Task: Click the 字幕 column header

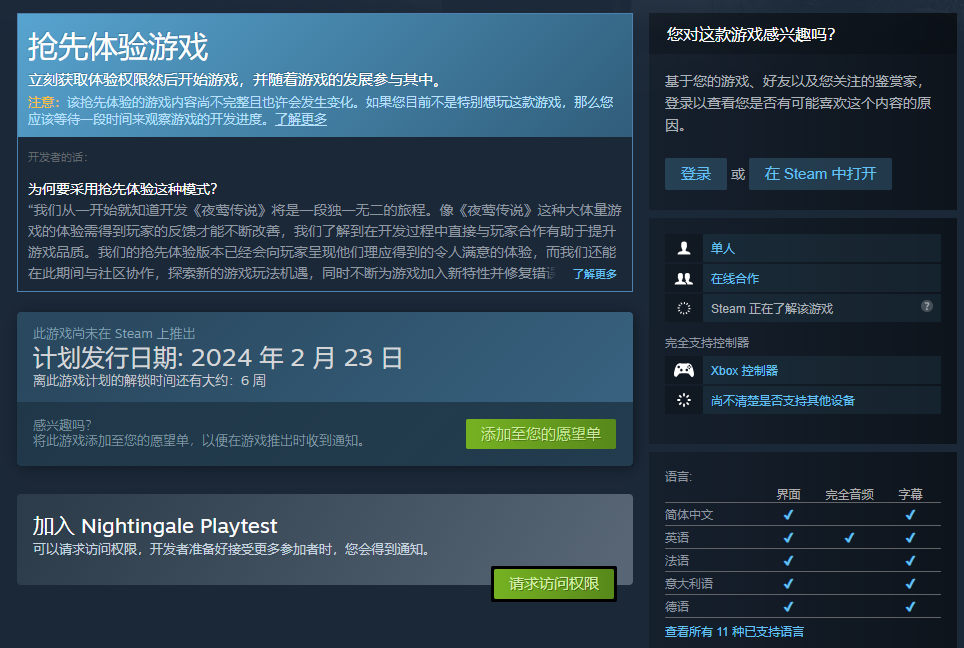Action: (x=910, y=494)
